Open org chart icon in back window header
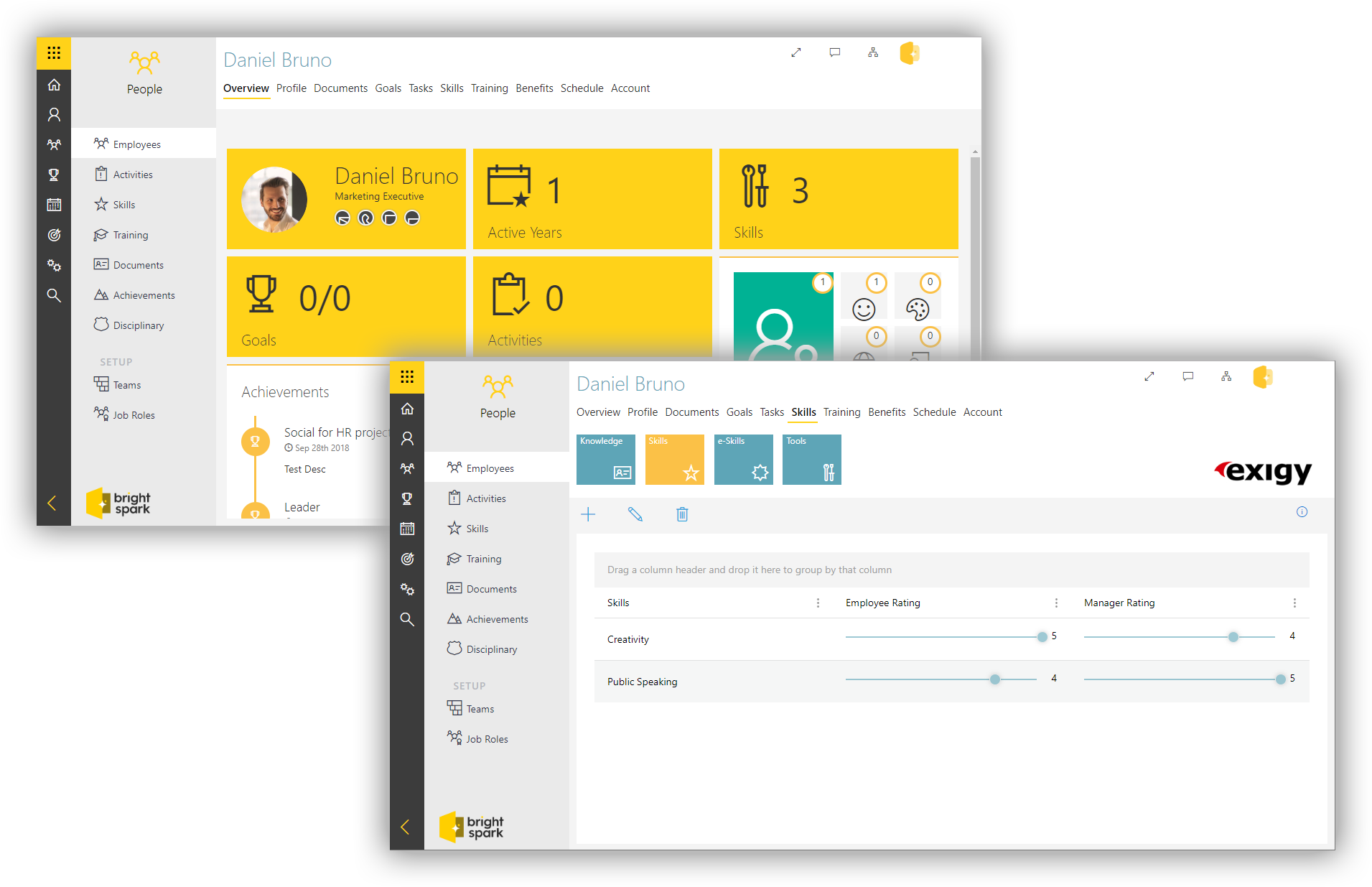Screen dimensions: 1372x887 [873, 52]
